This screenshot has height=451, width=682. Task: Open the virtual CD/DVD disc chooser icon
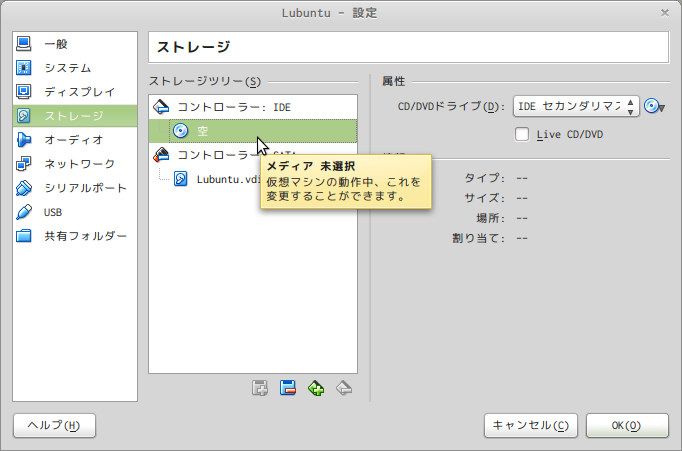[x=654, y=106]
